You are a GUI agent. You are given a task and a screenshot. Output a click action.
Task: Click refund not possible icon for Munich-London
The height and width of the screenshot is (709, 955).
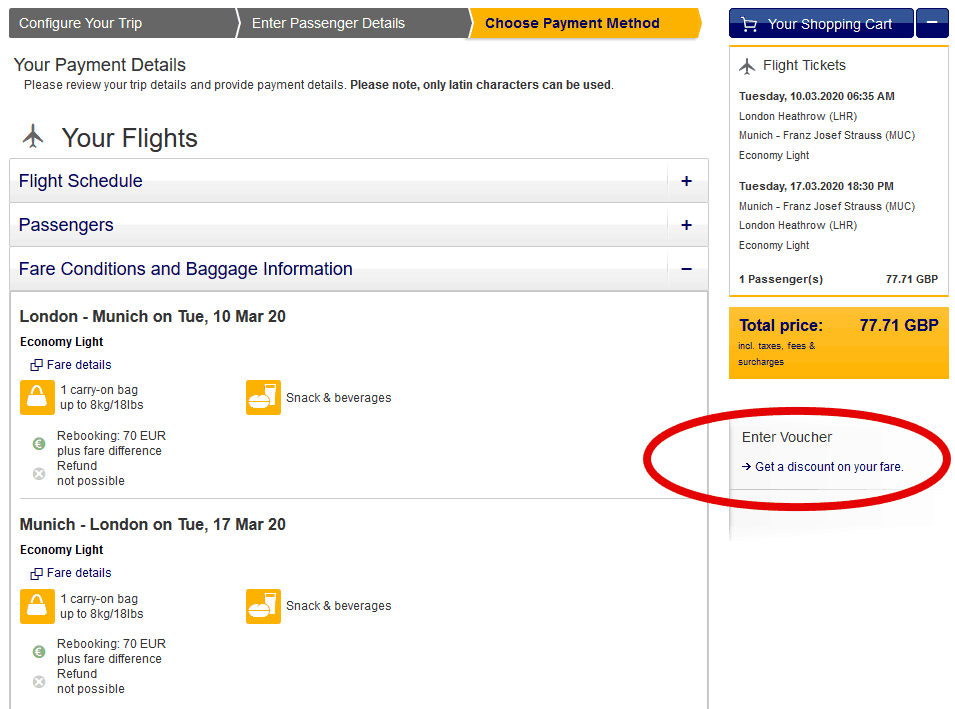pos(38,681)
